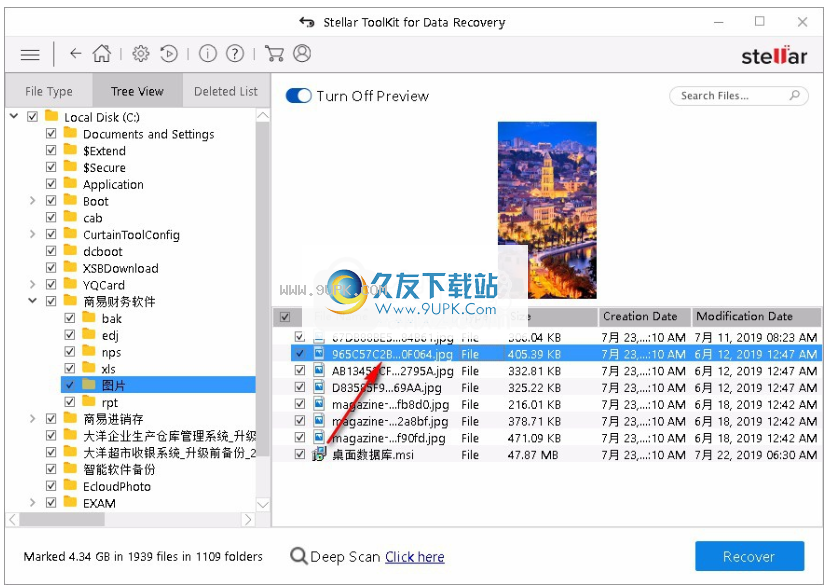
Task: Select the nps subfolder
Action: [x=111, y=352]
